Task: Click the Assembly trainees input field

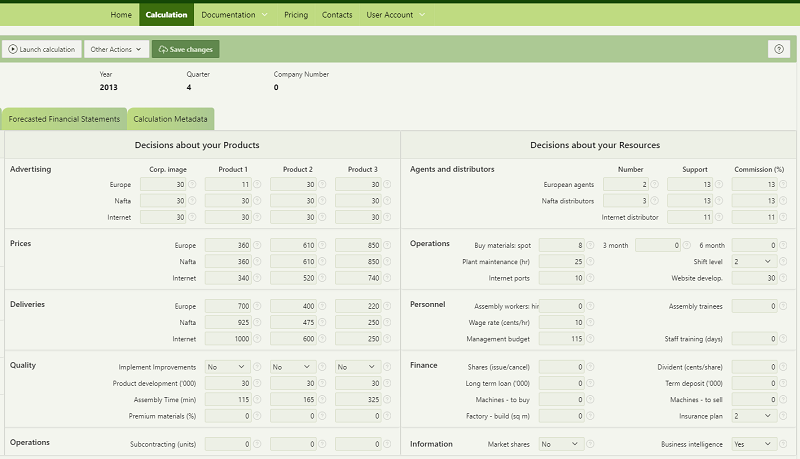Action: coord(754,305)
